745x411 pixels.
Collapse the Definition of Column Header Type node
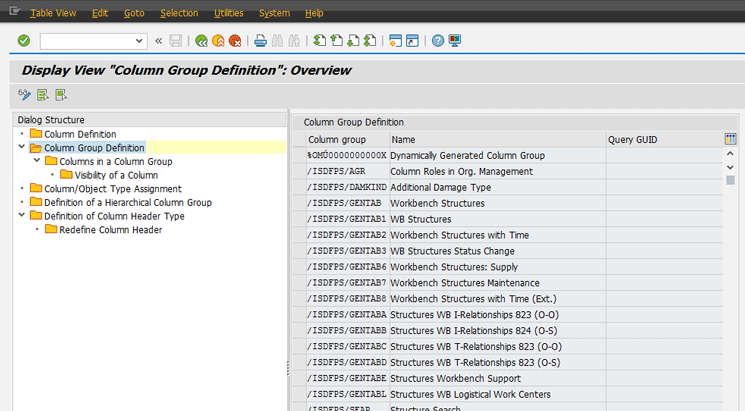click(x=22, y=216)
